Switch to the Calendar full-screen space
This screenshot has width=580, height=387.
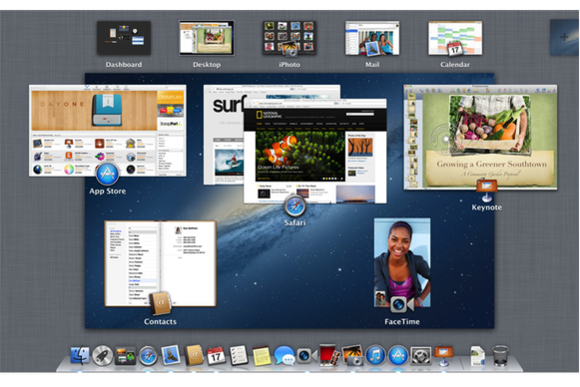455,38
